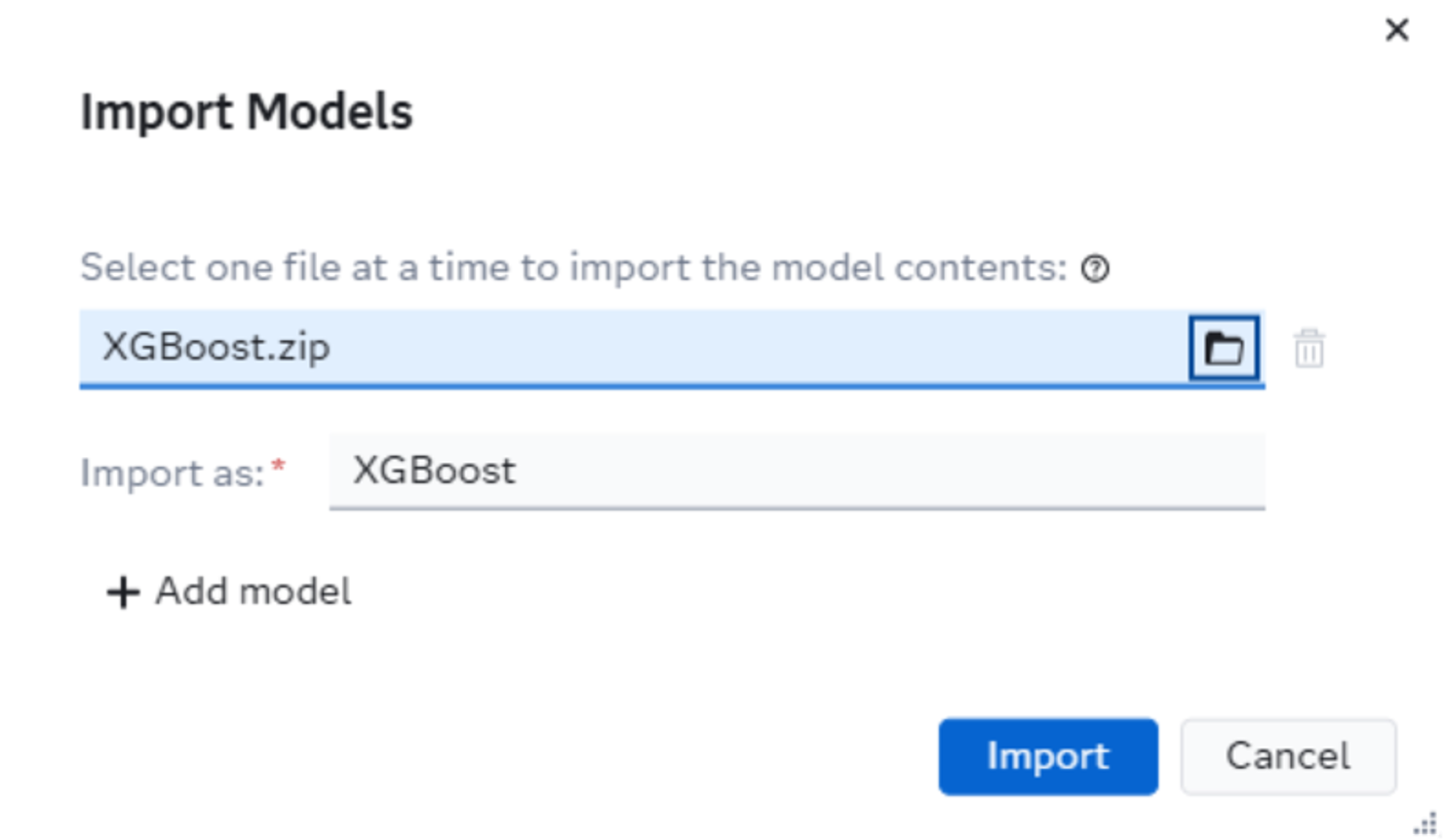Image resolution: width=1445 pixels, height=840 pixels.
Task: Open the file browser folder icon
Action: pos(1224,348)
